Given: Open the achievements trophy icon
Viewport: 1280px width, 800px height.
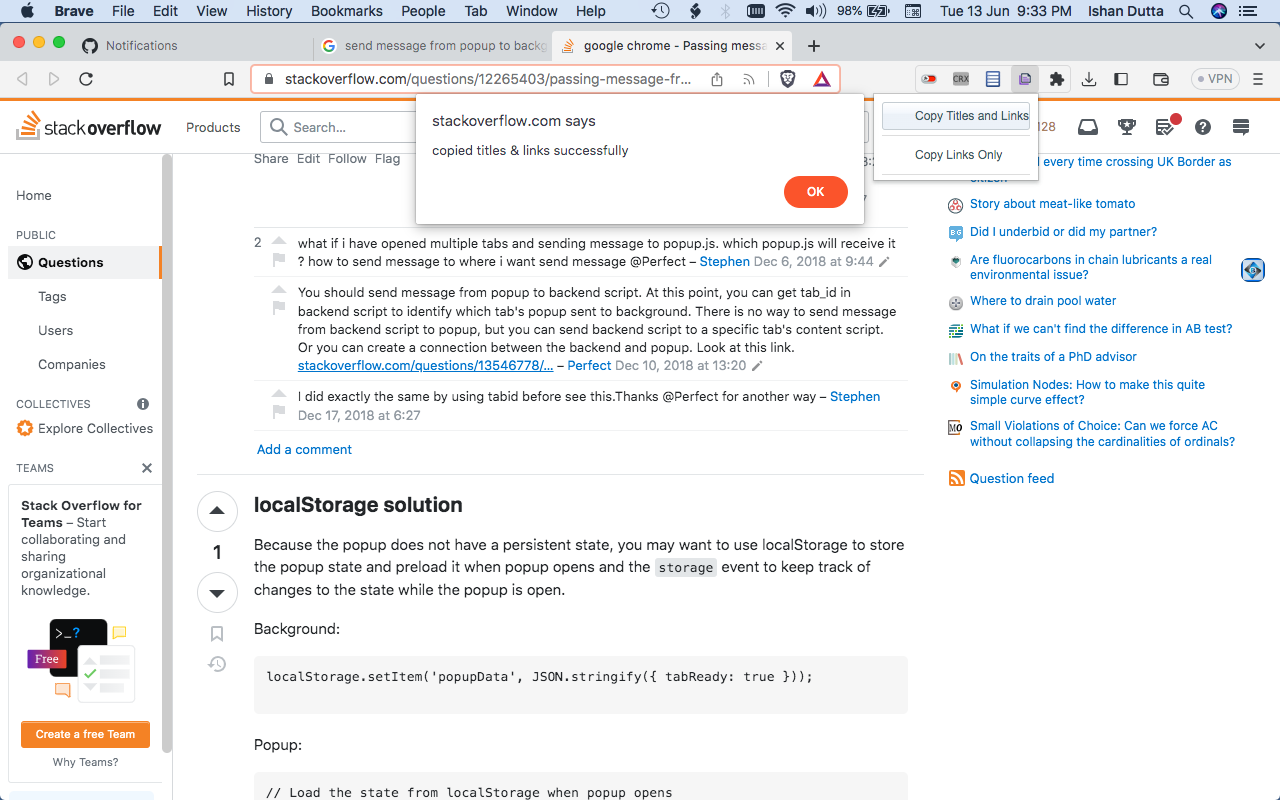Looking at the screenshot, I should (x=1127, y=127).
